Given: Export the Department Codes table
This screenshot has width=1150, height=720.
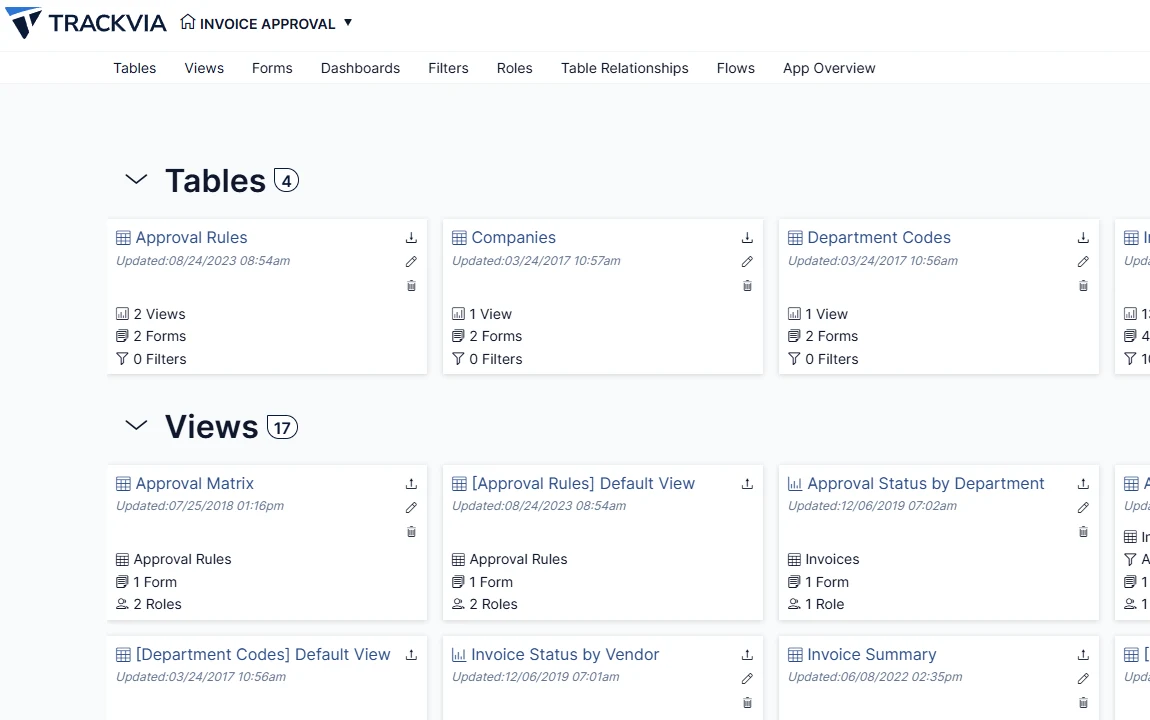Looking at the screenshot, I should (1083, 238).
